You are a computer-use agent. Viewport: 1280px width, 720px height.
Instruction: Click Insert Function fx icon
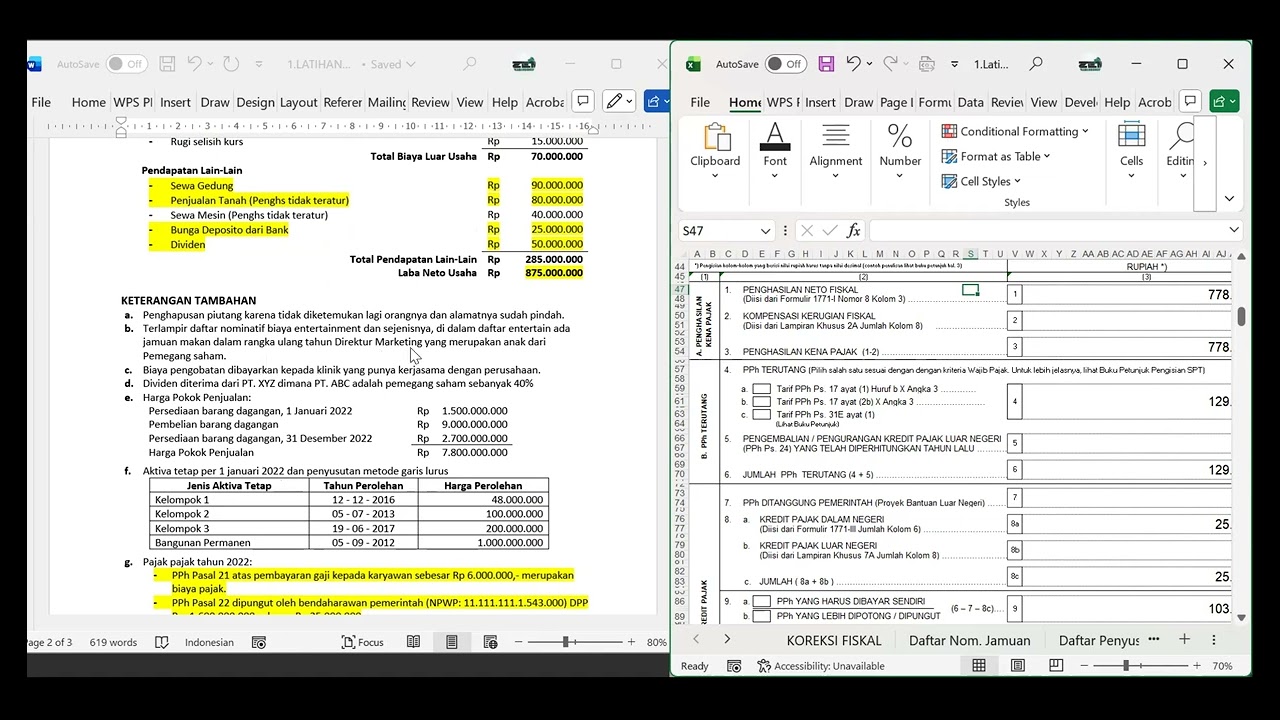pyautogui.click(x=853, y=231)
